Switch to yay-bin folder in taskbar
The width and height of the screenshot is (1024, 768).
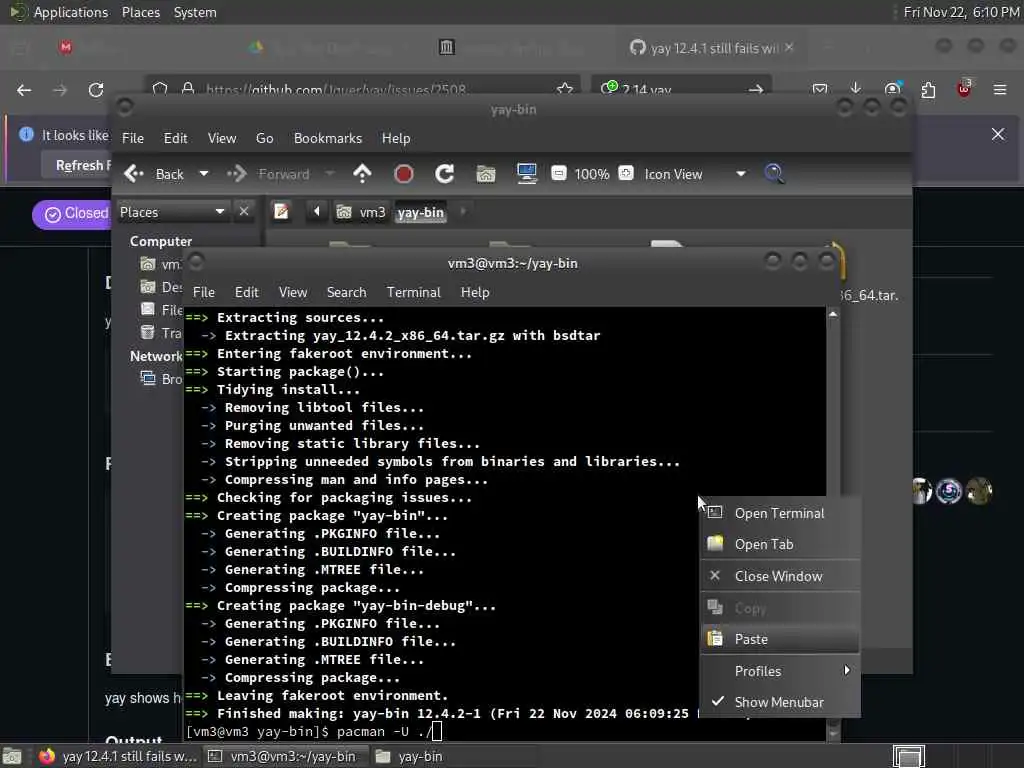pyautogui.click(x=411, y=756)
